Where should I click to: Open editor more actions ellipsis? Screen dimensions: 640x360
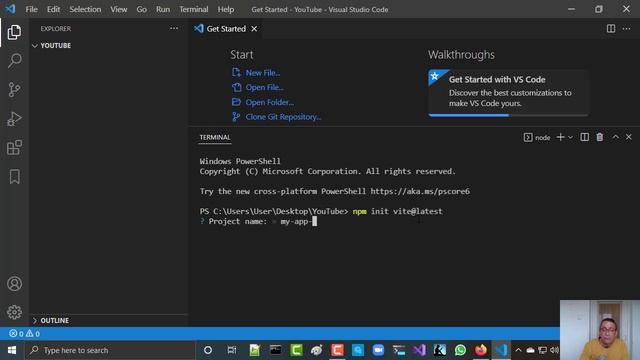point(627,29)
